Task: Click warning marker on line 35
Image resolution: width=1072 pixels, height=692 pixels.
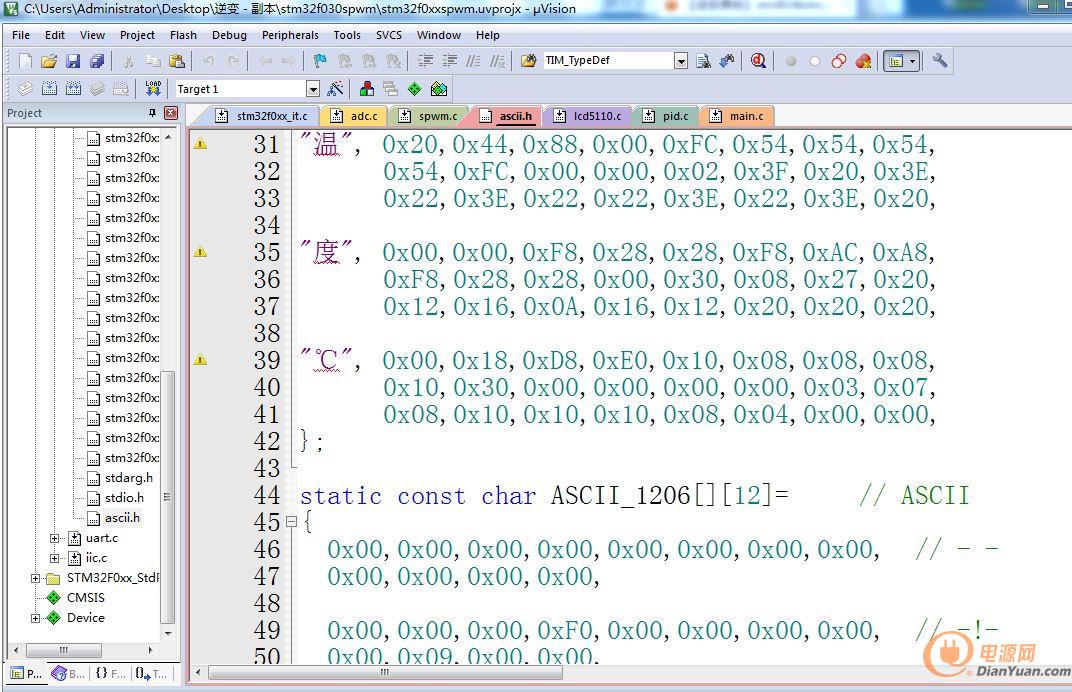Action: (200, 252)
